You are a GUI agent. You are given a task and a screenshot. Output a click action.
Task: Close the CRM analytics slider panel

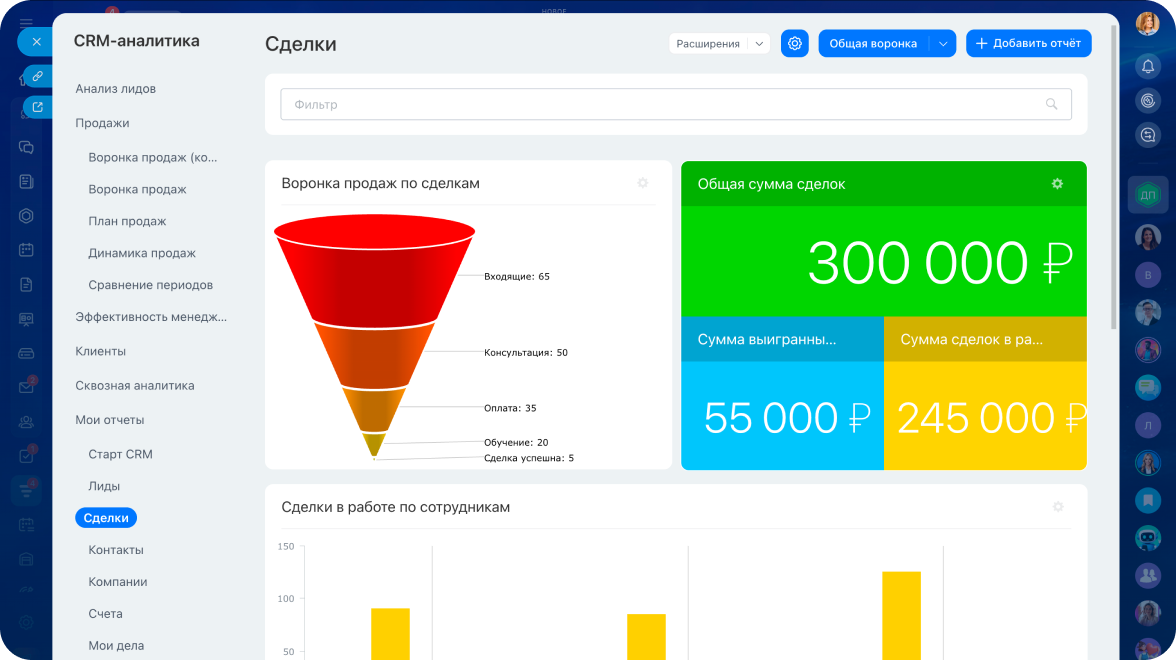pyautogui.click(x=36, y=42)
